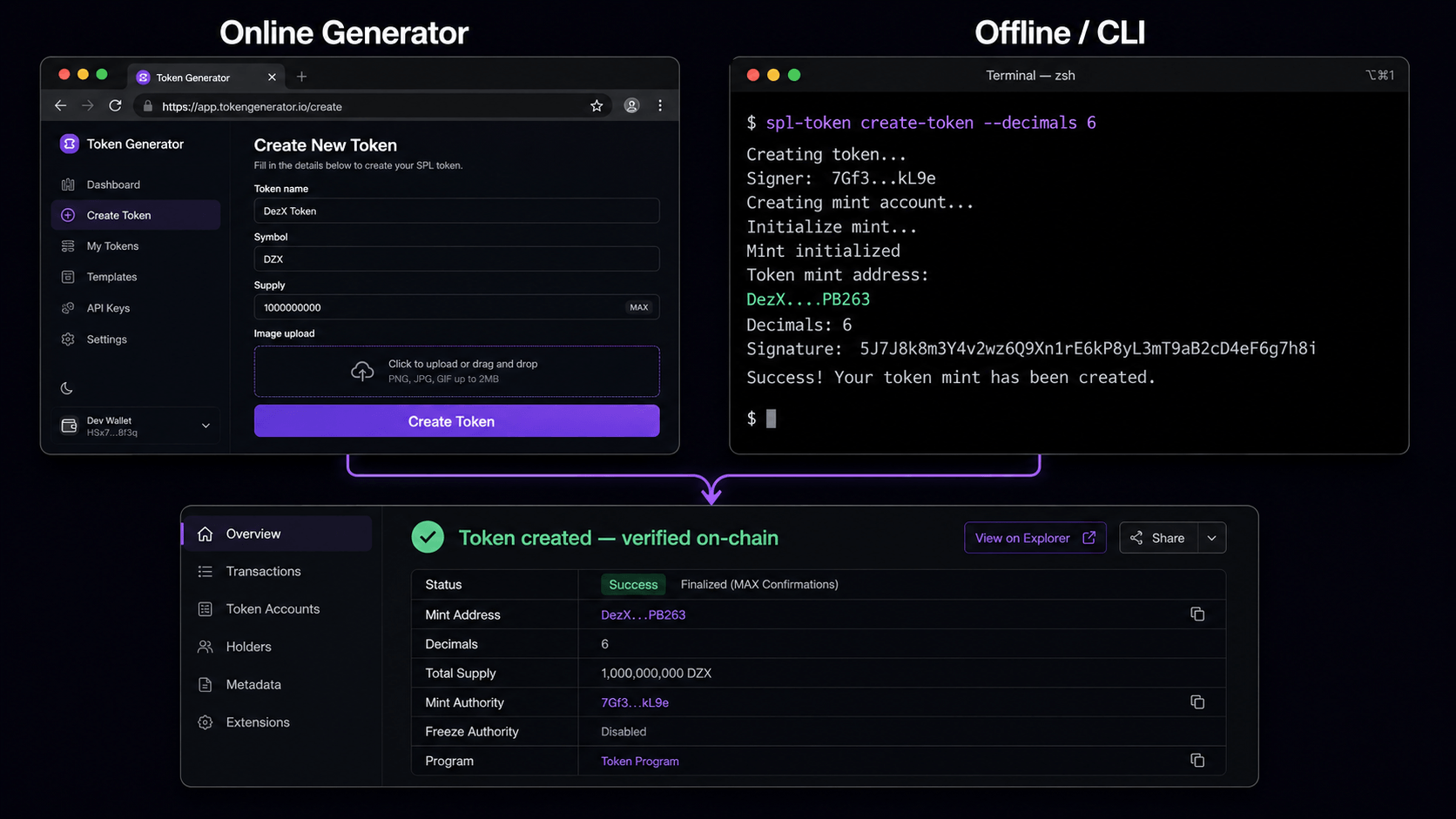Click the spl-token create-token command line

point(931,123)
